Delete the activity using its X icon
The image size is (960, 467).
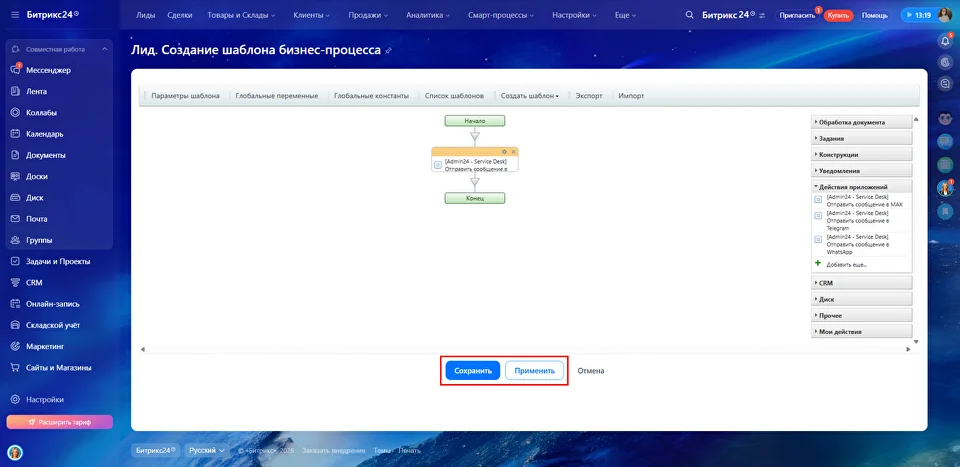513,151
